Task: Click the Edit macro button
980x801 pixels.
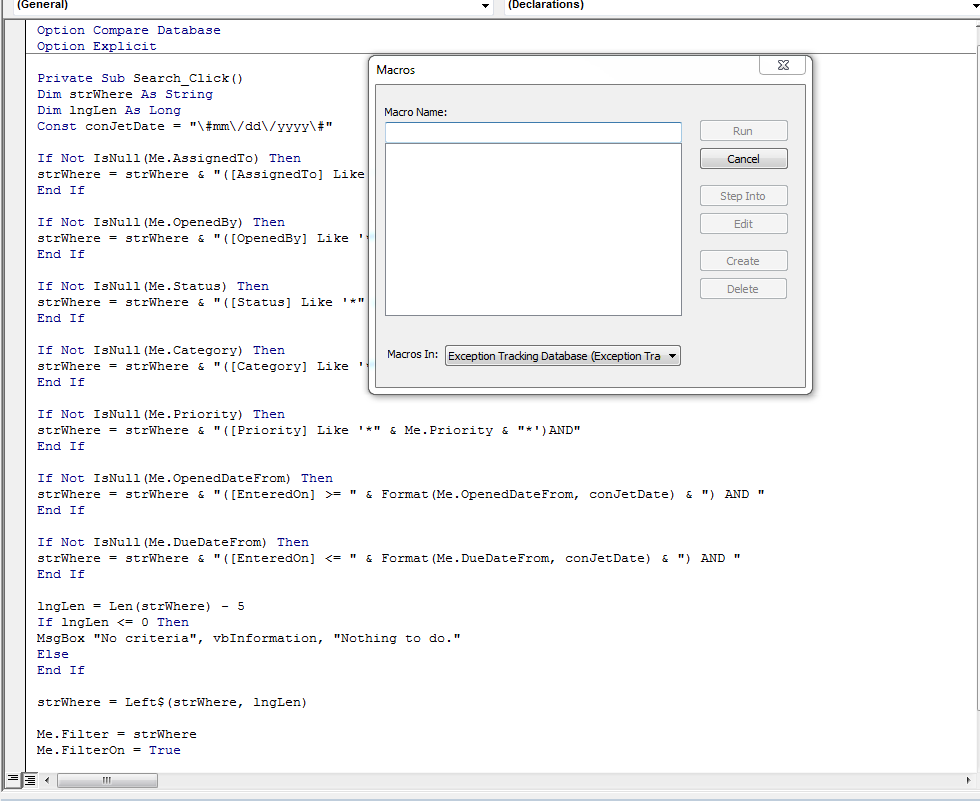Action: click(743, 224)
